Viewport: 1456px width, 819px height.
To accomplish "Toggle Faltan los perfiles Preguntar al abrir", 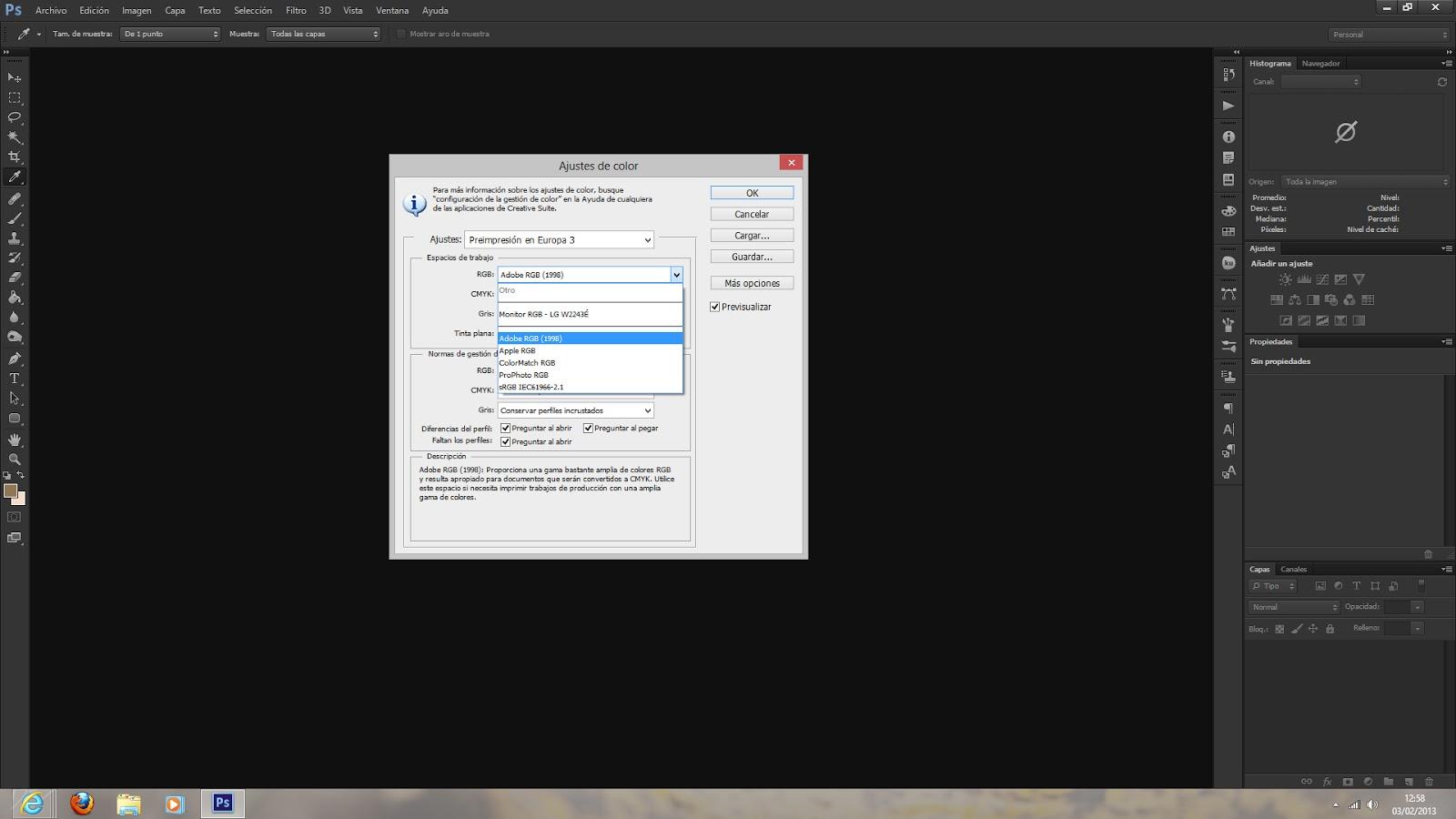I will pyautogui.click(x=505, y=441).
